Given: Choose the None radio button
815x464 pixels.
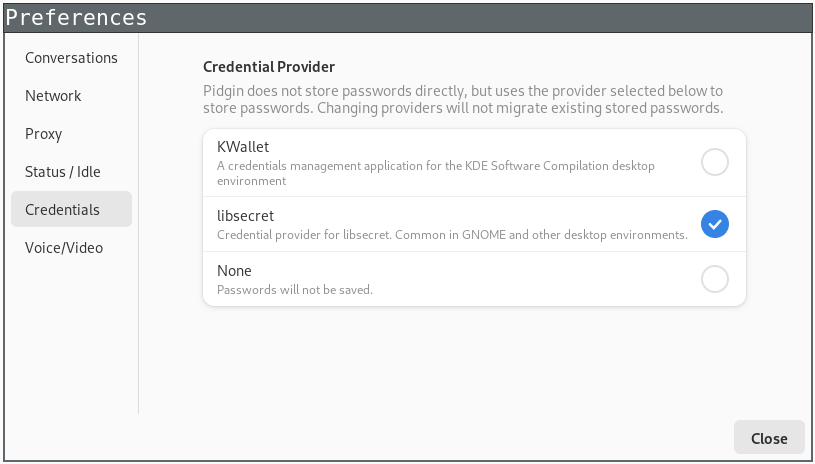Looking at the screenshot, I should pos(715,279).
